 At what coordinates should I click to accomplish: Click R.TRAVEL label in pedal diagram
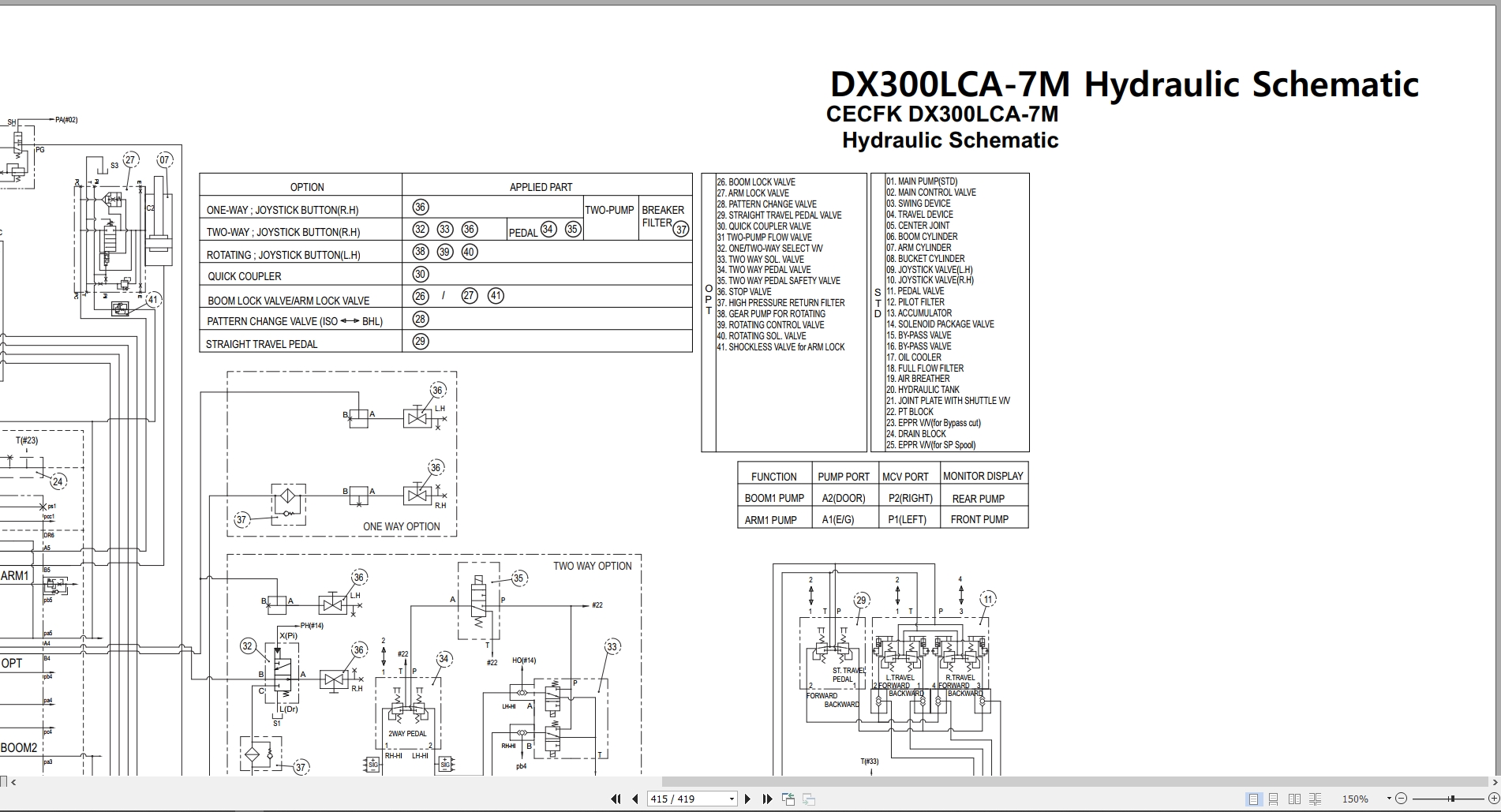(x=960, y=677)
